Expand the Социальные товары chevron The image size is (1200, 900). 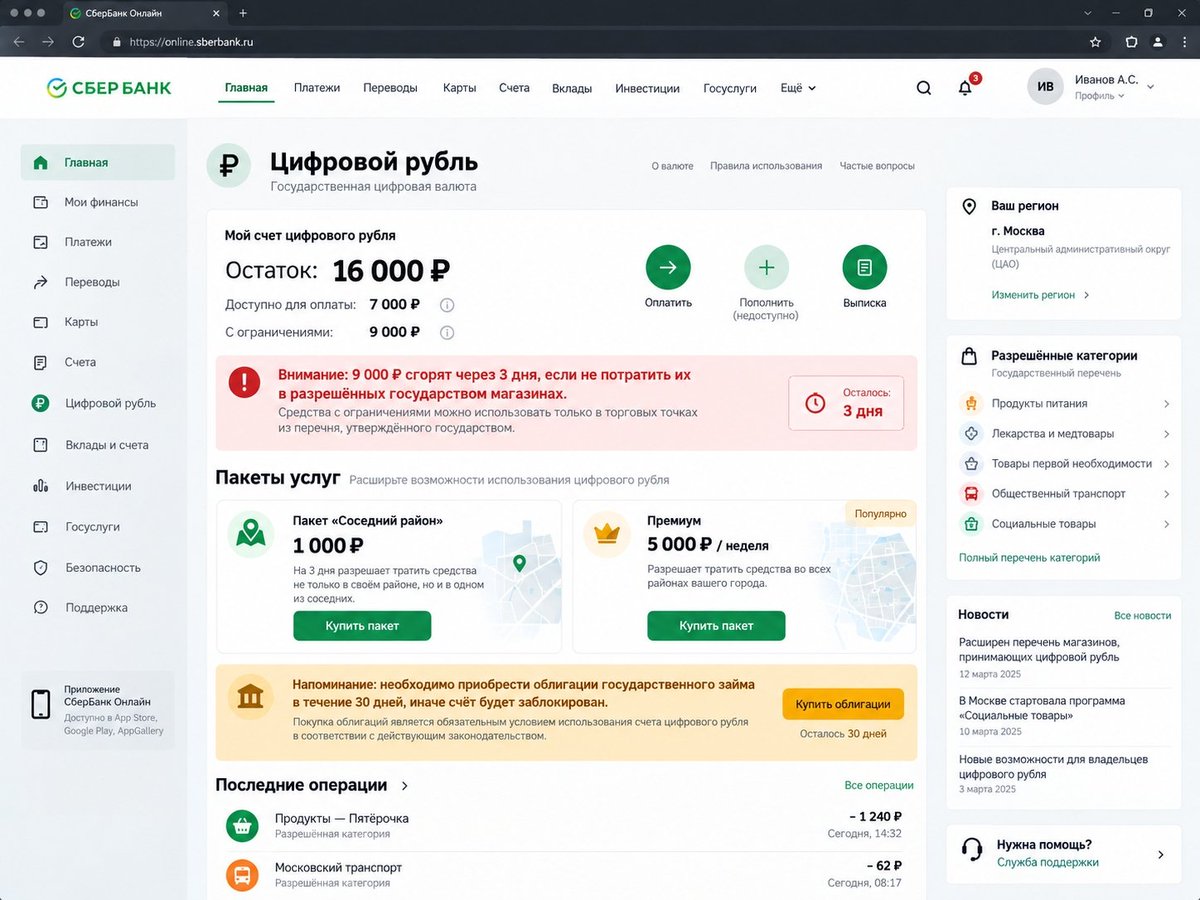[1167, 524]
